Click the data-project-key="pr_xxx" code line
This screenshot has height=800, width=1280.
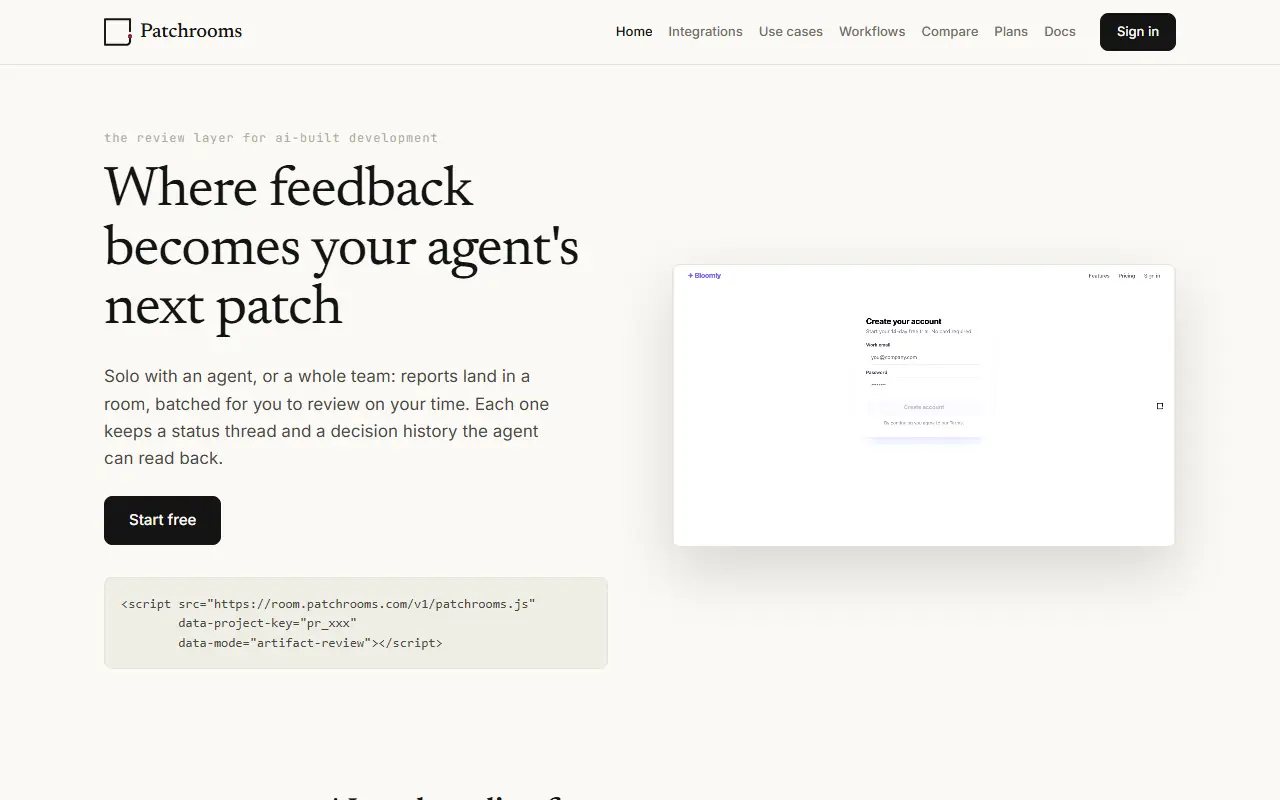[268, 623]
